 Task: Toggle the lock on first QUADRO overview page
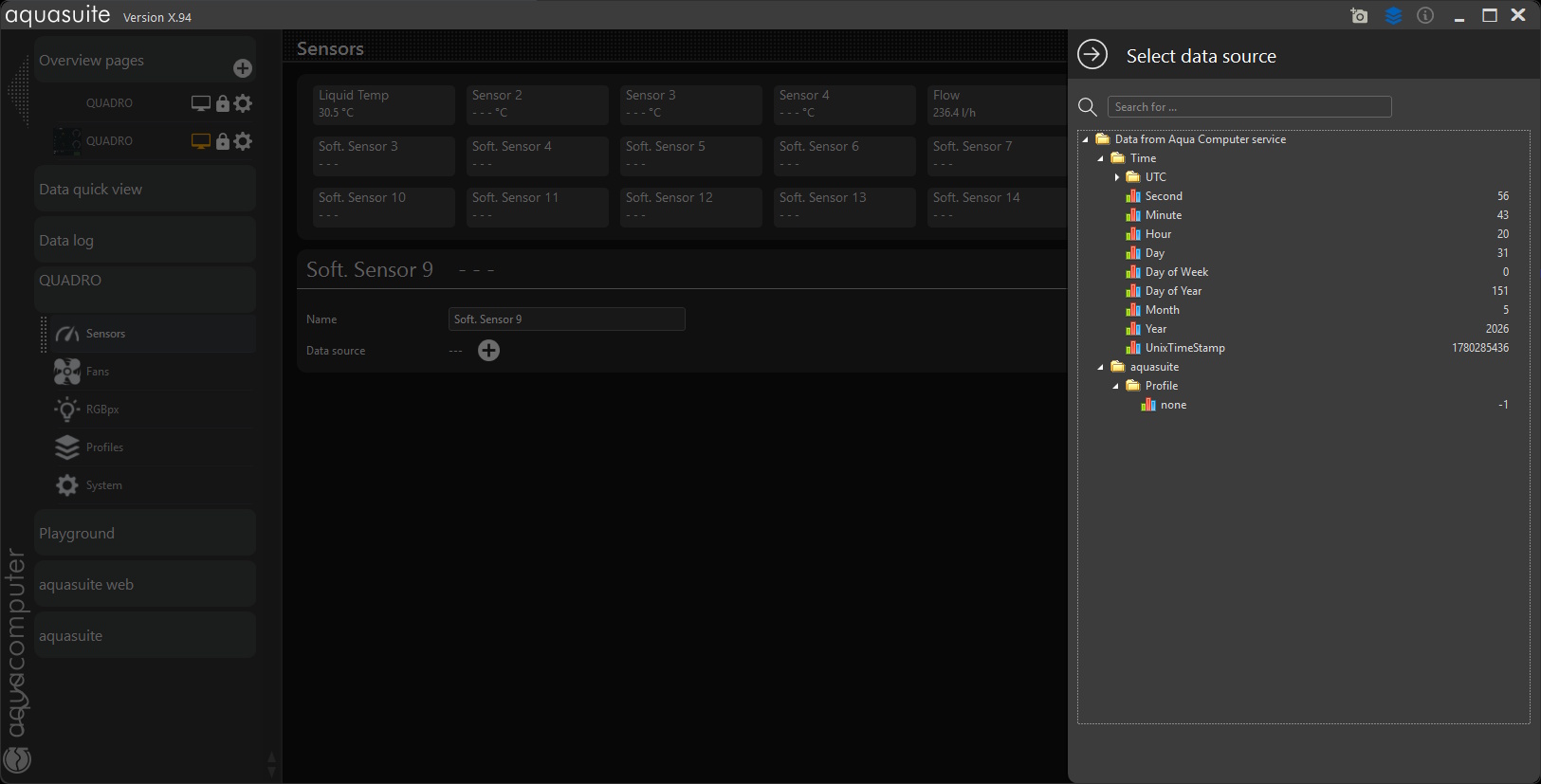[x=223, y=103]
